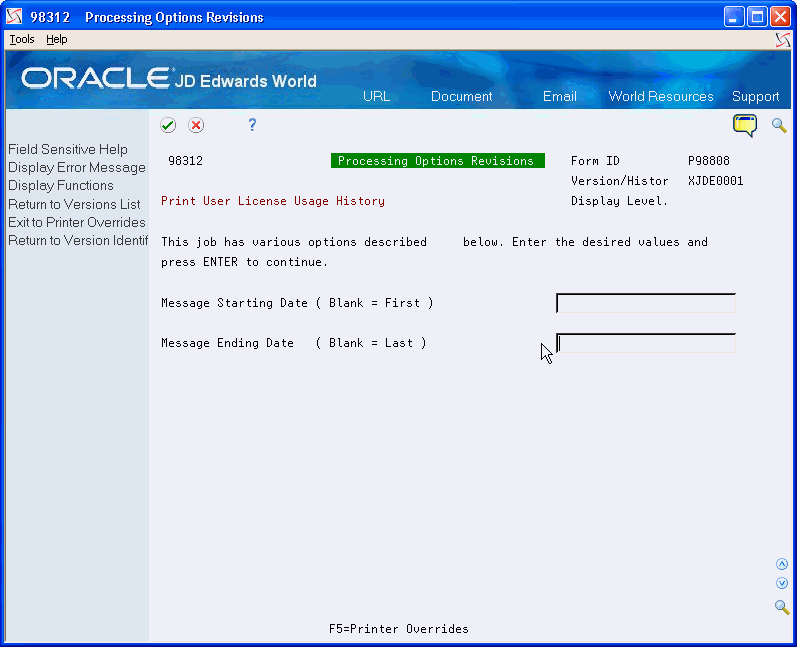
Task: Close the Processing Options Revisions window
Action: tap(781, 17)
